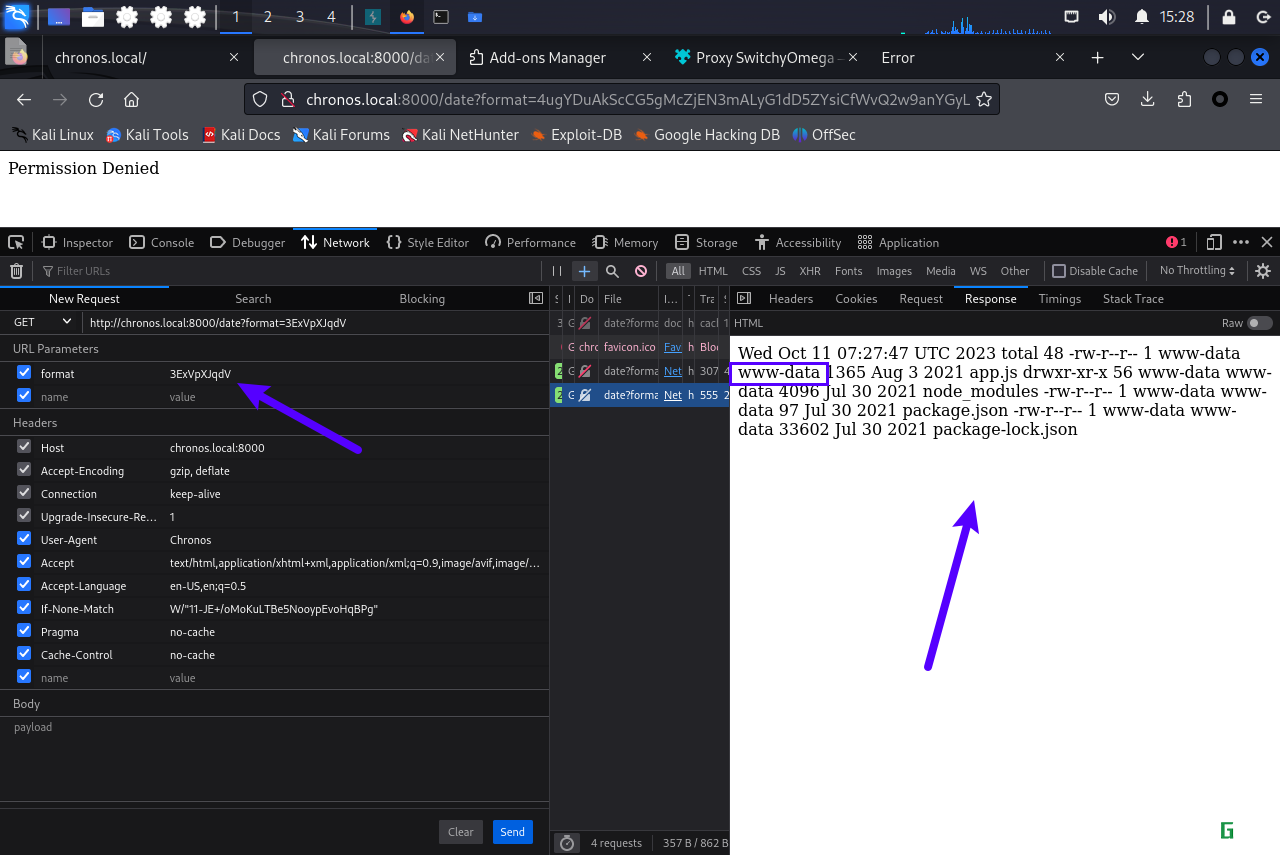Switch to the Console tab

(161, 242)
